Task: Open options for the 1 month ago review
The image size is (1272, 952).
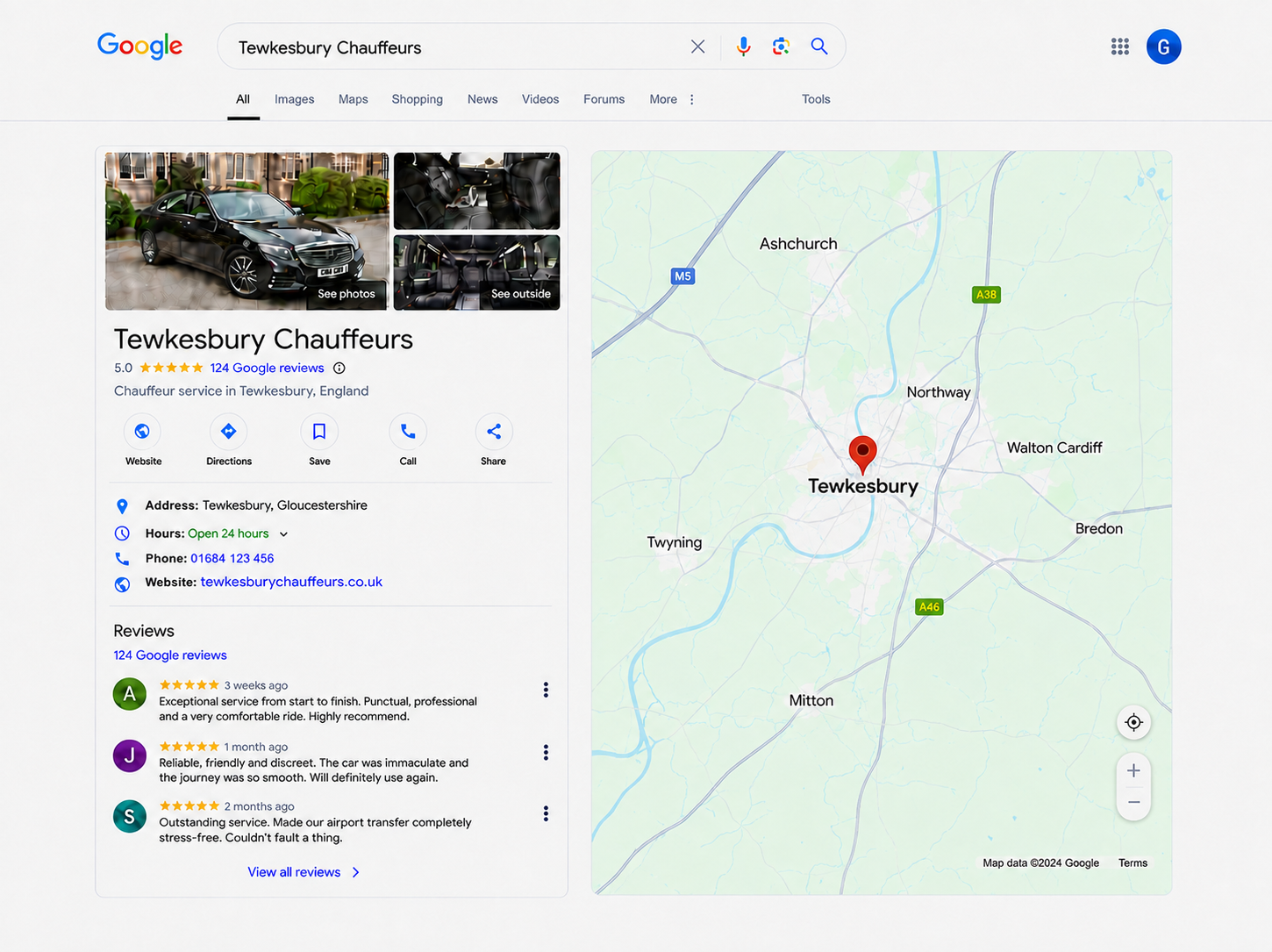Action: click(546, 753)
